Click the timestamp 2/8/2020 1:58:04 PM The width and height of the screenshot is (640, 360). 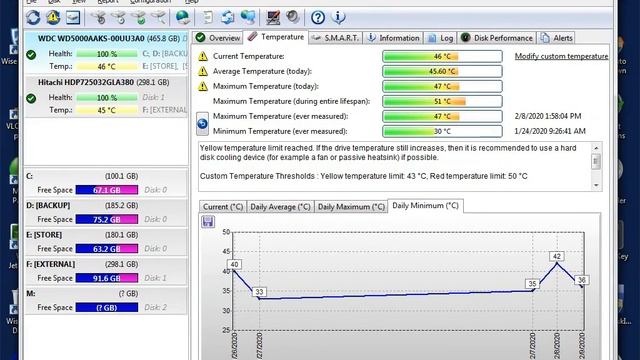548,116
